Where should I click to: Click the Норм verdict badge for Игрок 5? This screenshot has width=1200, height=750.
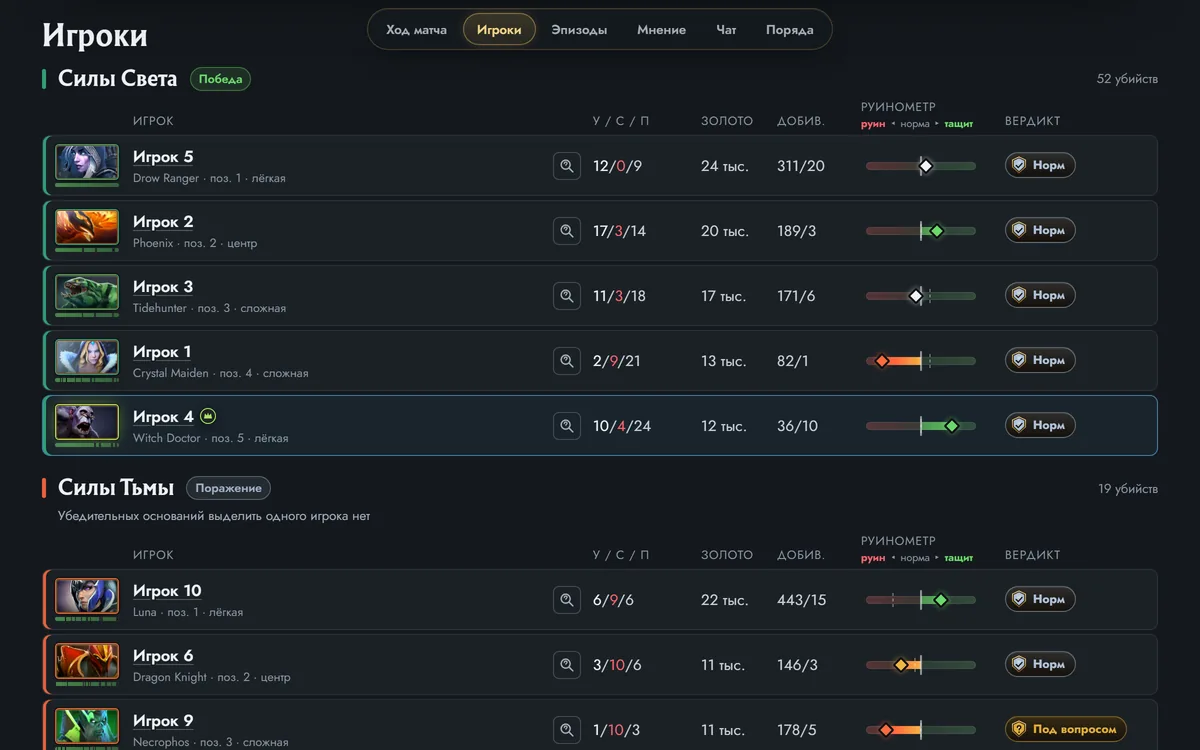pos(1040,165)
